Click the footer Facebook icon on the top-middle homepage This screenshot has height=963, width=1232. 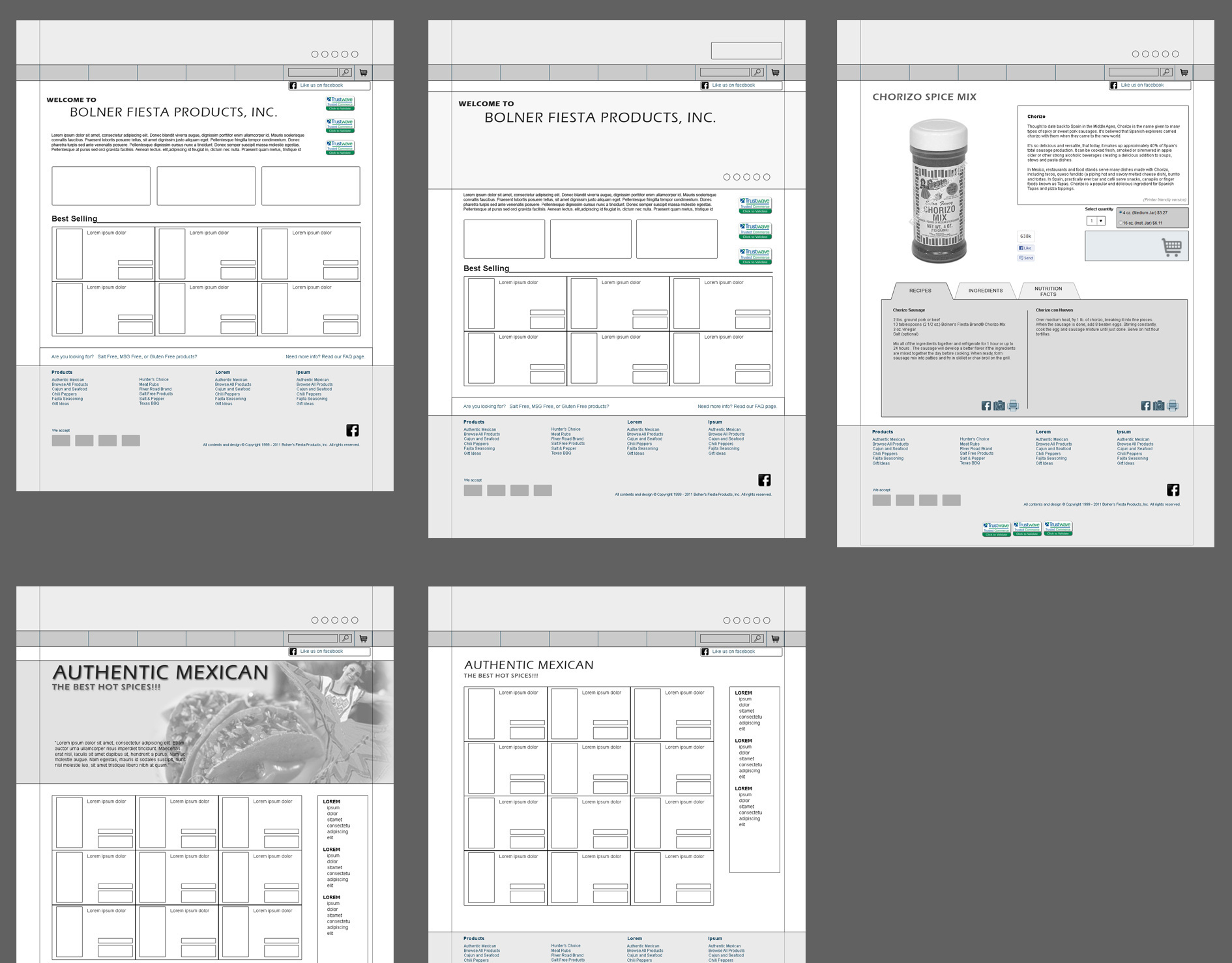click(x=764, y=480)
